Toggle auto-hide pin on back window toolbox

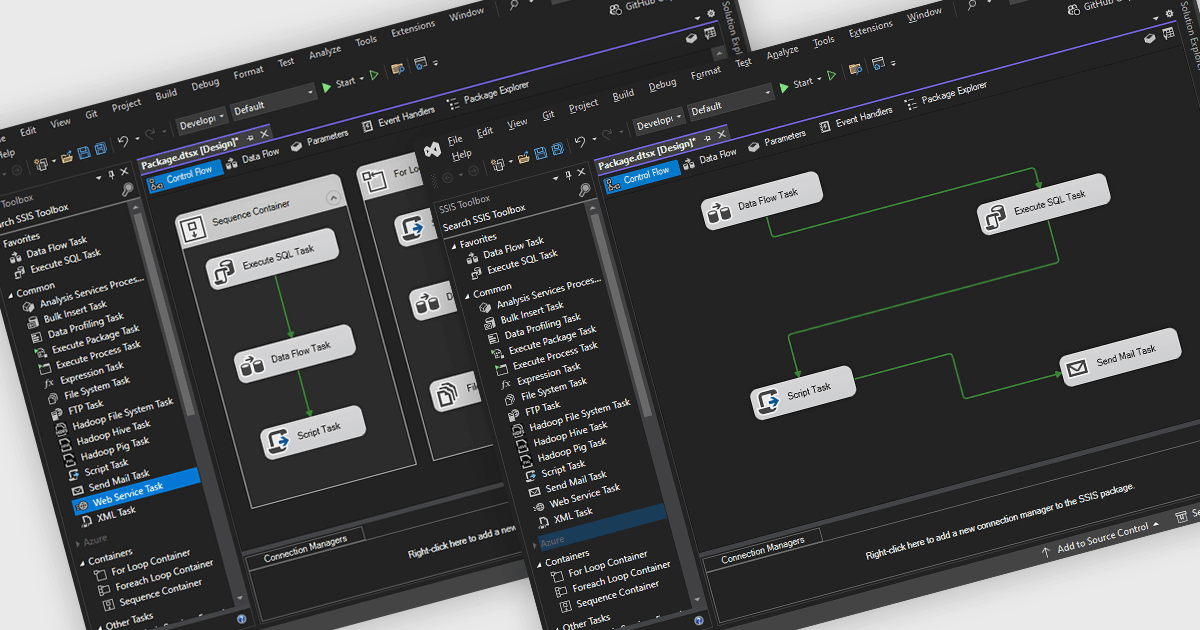point(112,176)
